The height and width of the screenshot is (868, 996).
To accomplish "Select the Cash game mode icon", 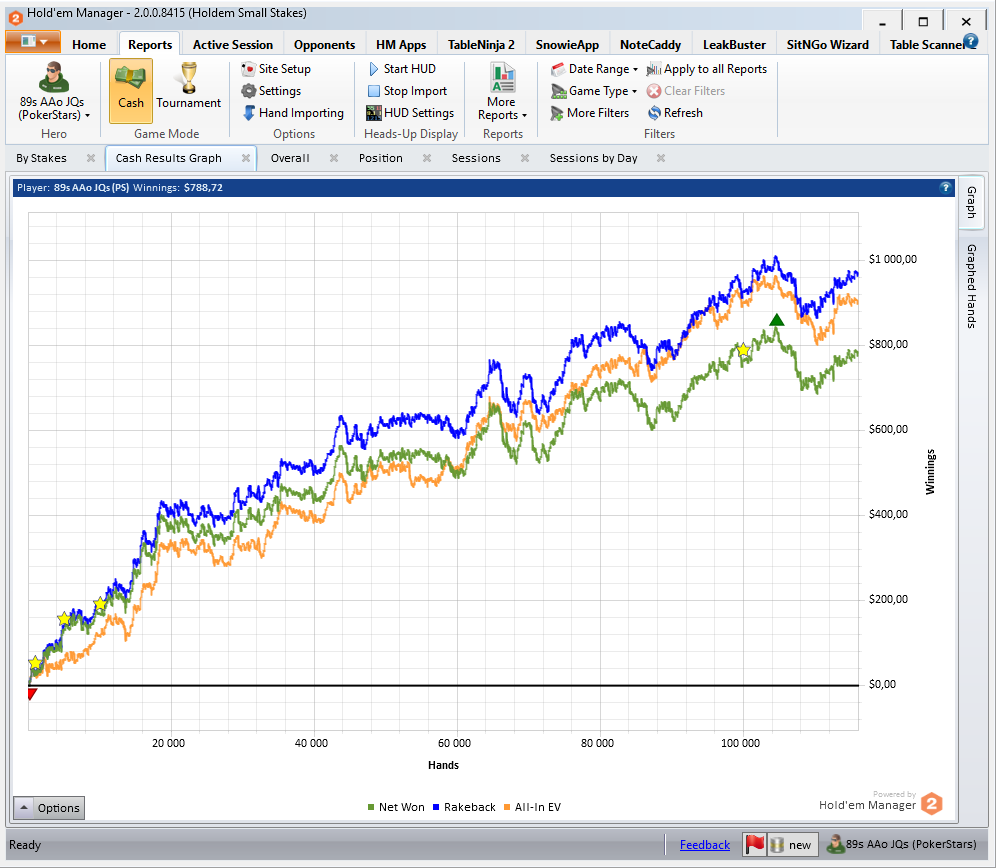I will 131,90.
